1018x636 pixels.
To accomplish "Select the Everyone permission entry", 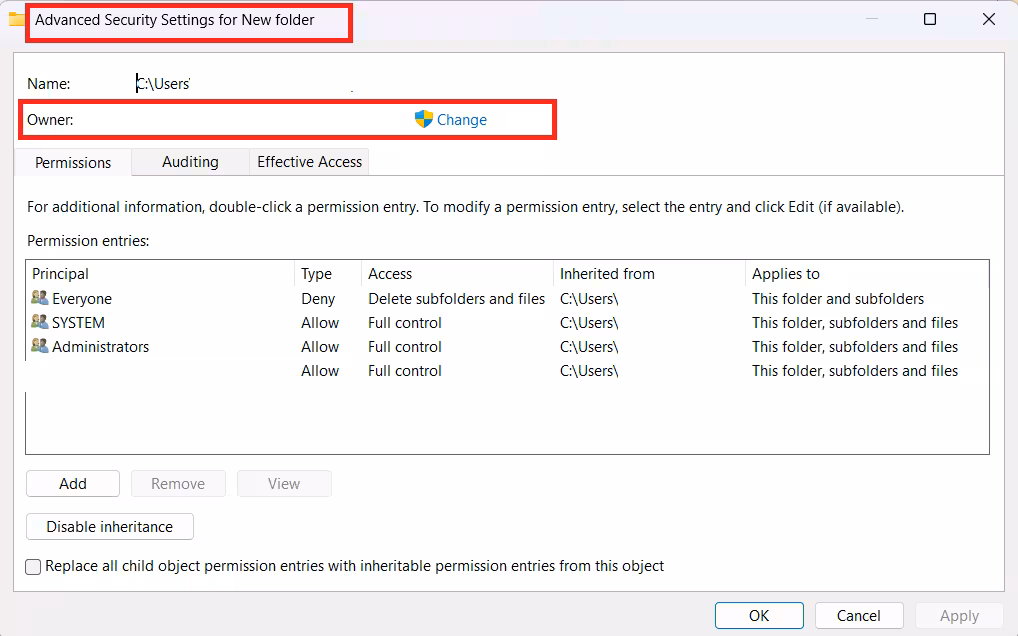I will coord(507,299).
